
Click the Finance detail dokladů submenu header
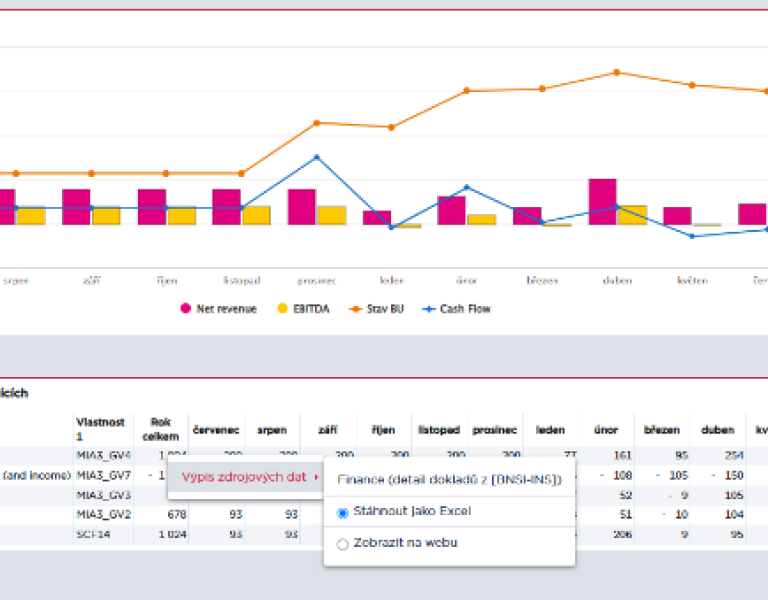tap(449, 480)
